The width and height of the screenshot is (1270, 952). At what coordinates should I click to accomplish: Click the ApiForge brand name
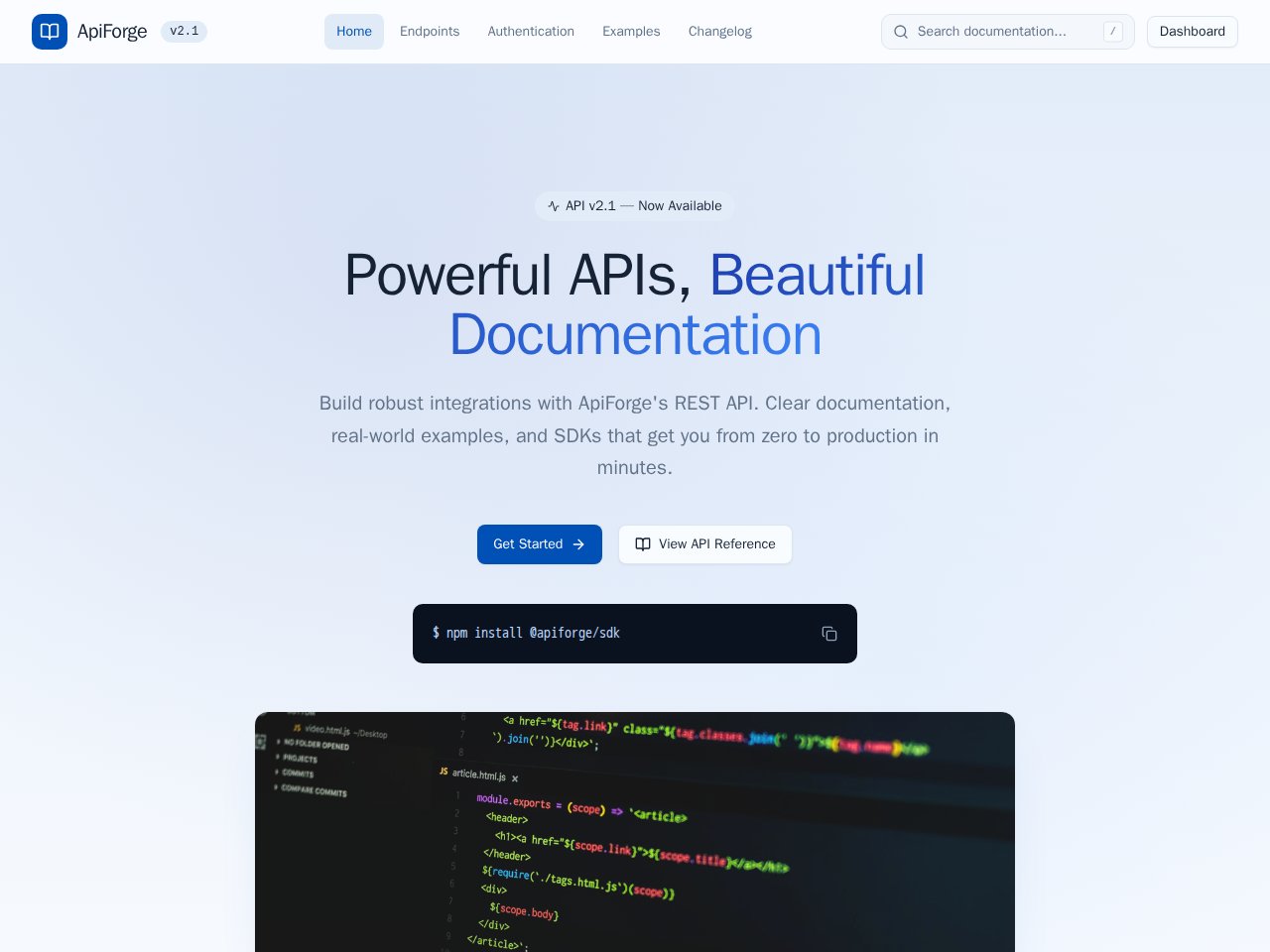(112, 32)
